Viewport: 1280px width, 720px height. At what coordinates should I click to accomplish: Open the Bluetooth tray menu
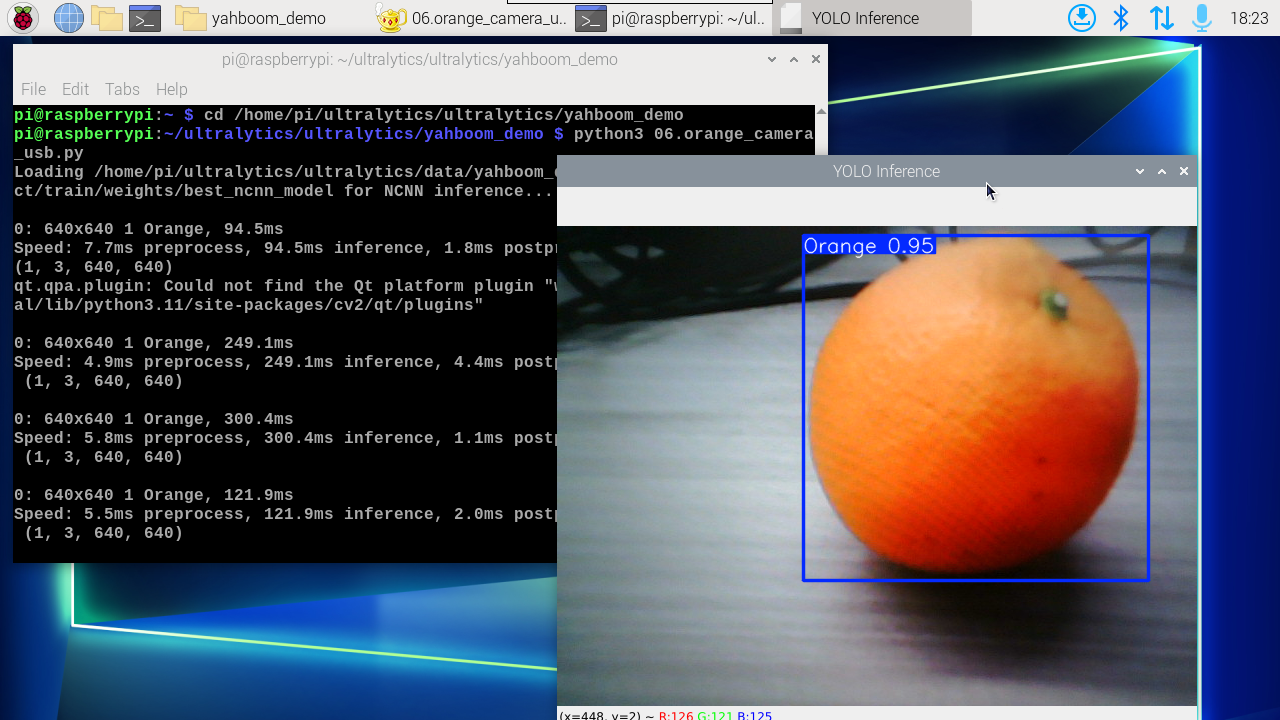(x=1121, y=18)
